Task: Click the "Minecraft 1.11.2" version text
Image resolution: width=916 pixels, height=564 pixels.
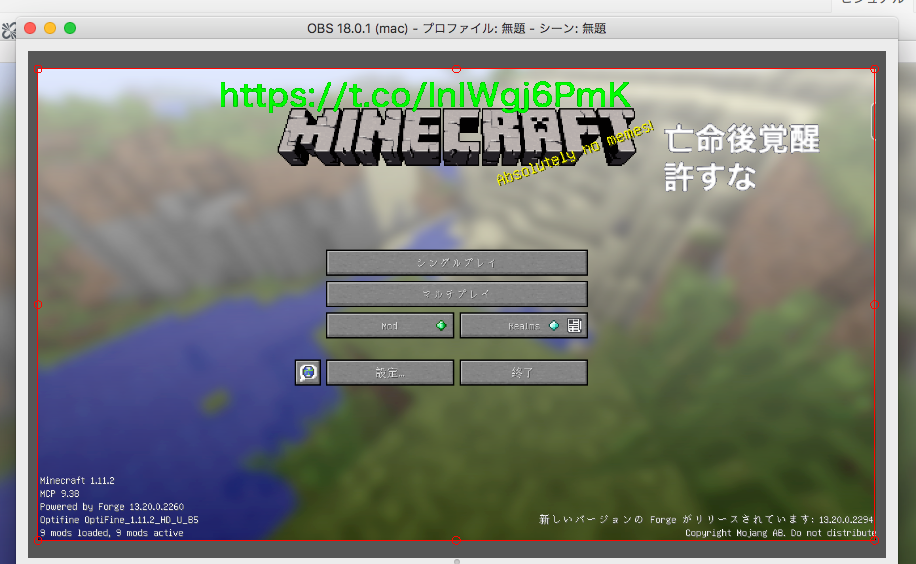Action: click(x=77, y=480)
